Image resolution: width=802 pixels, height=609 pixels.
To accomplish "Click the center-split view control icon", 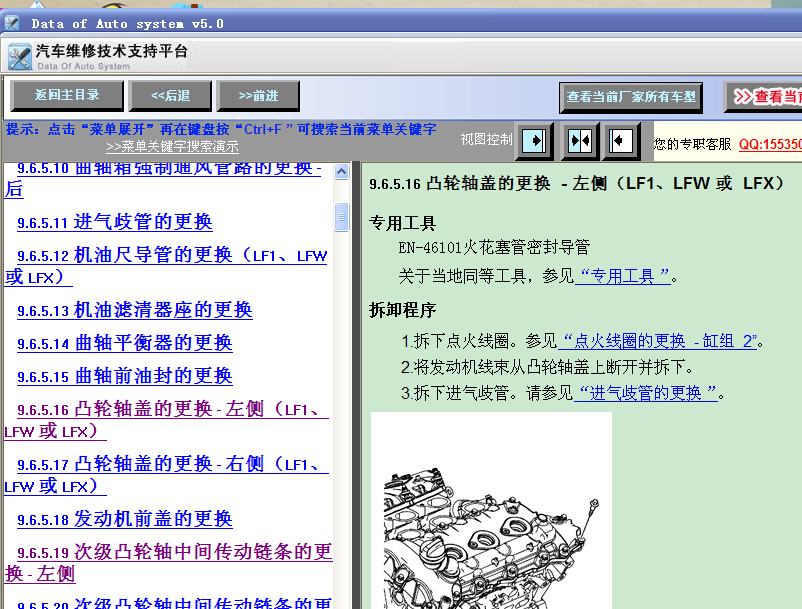I will point(580,141).
